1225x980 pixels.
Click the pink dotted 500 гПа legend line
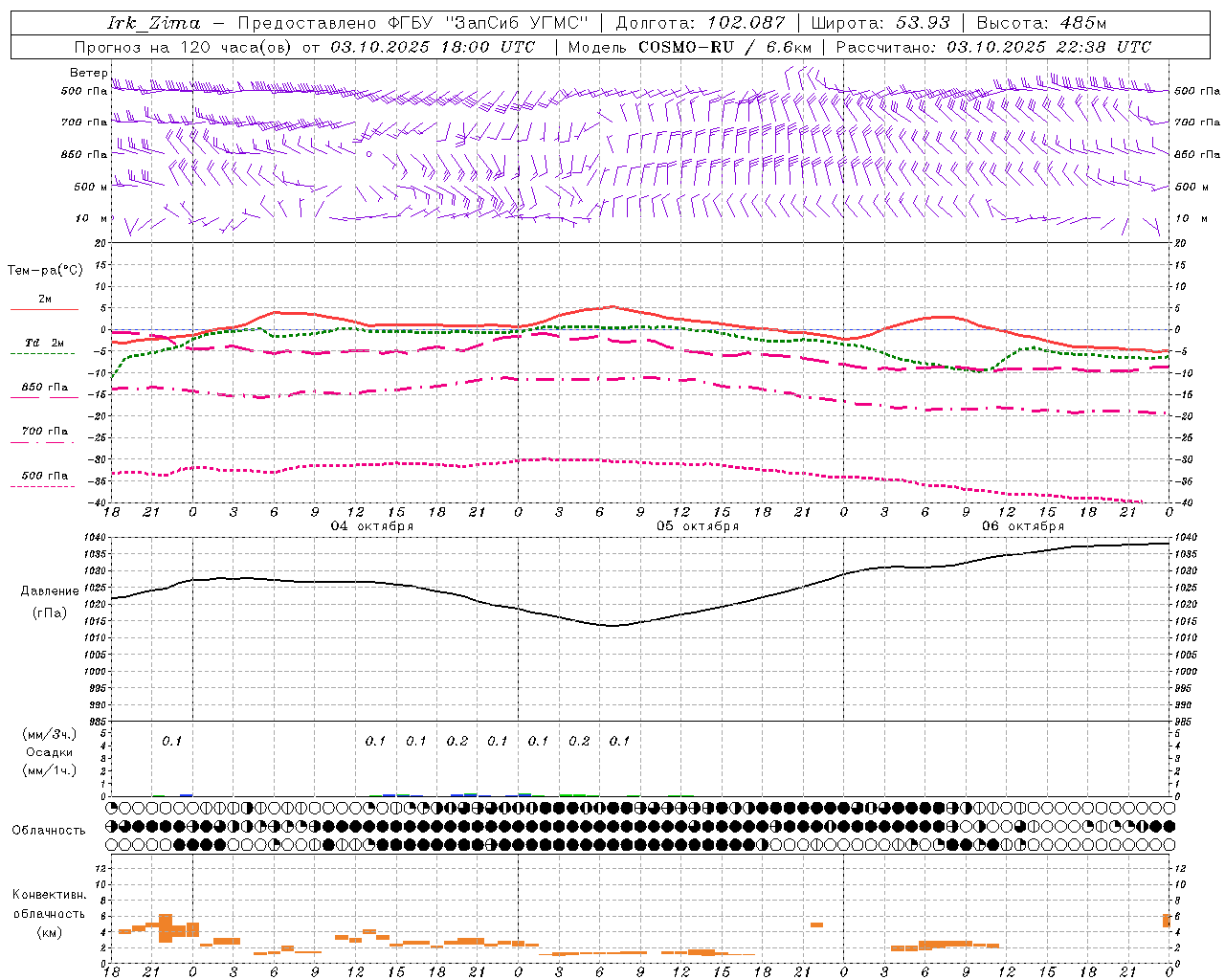(42, 486)
